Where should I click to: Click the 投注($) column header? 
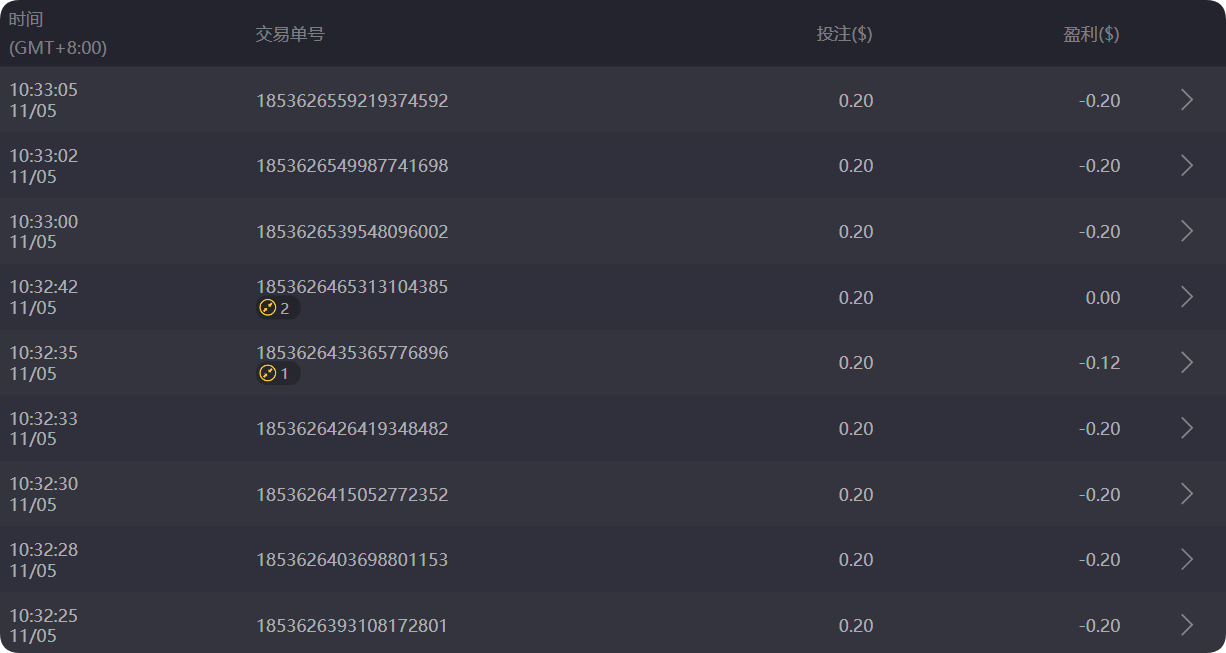point(844,34)
